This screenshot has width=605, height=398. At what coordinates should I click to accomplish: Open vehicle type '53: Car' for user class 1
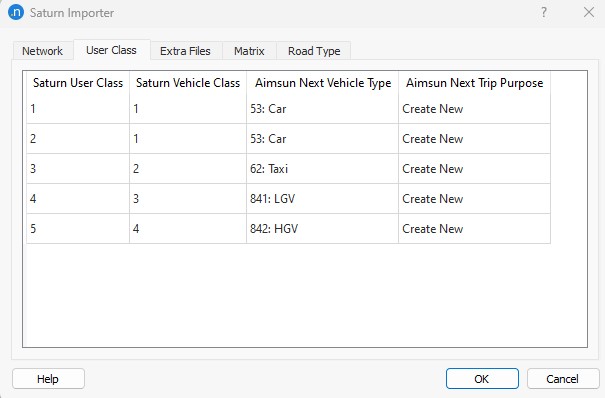click(323, 109)
